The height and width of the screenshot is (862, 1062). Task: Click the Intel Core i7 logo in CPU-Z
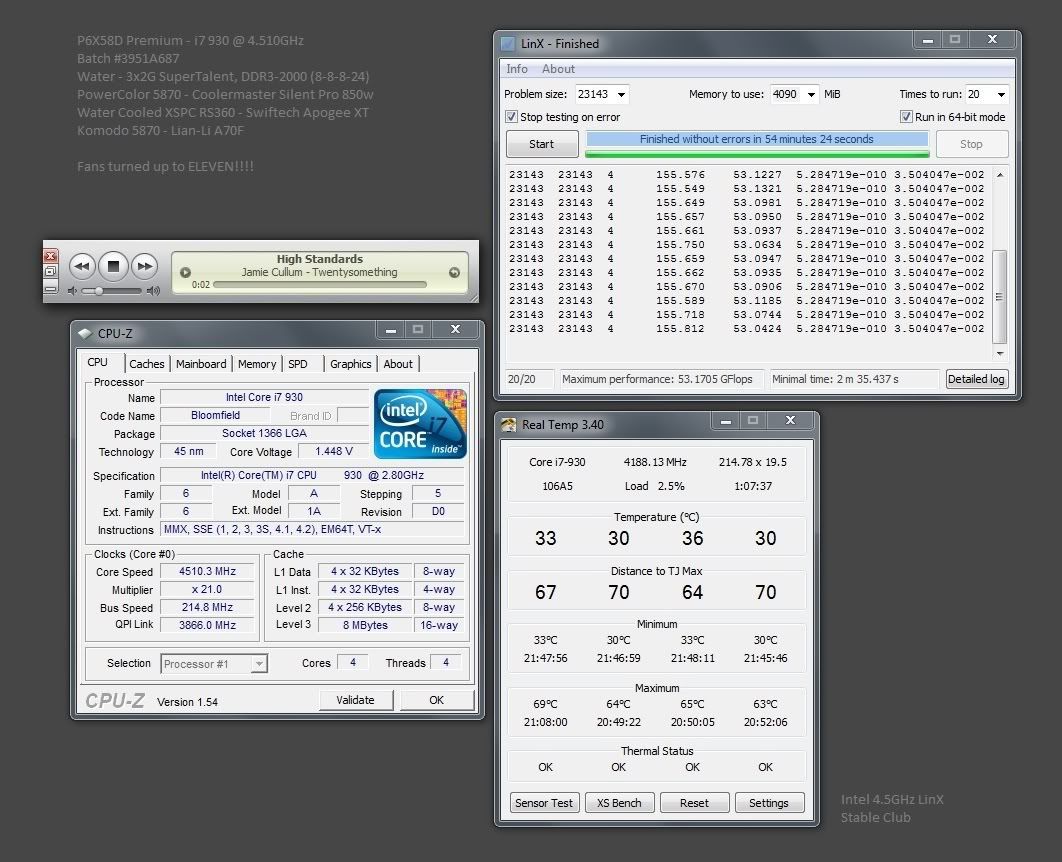click(420, 424)
